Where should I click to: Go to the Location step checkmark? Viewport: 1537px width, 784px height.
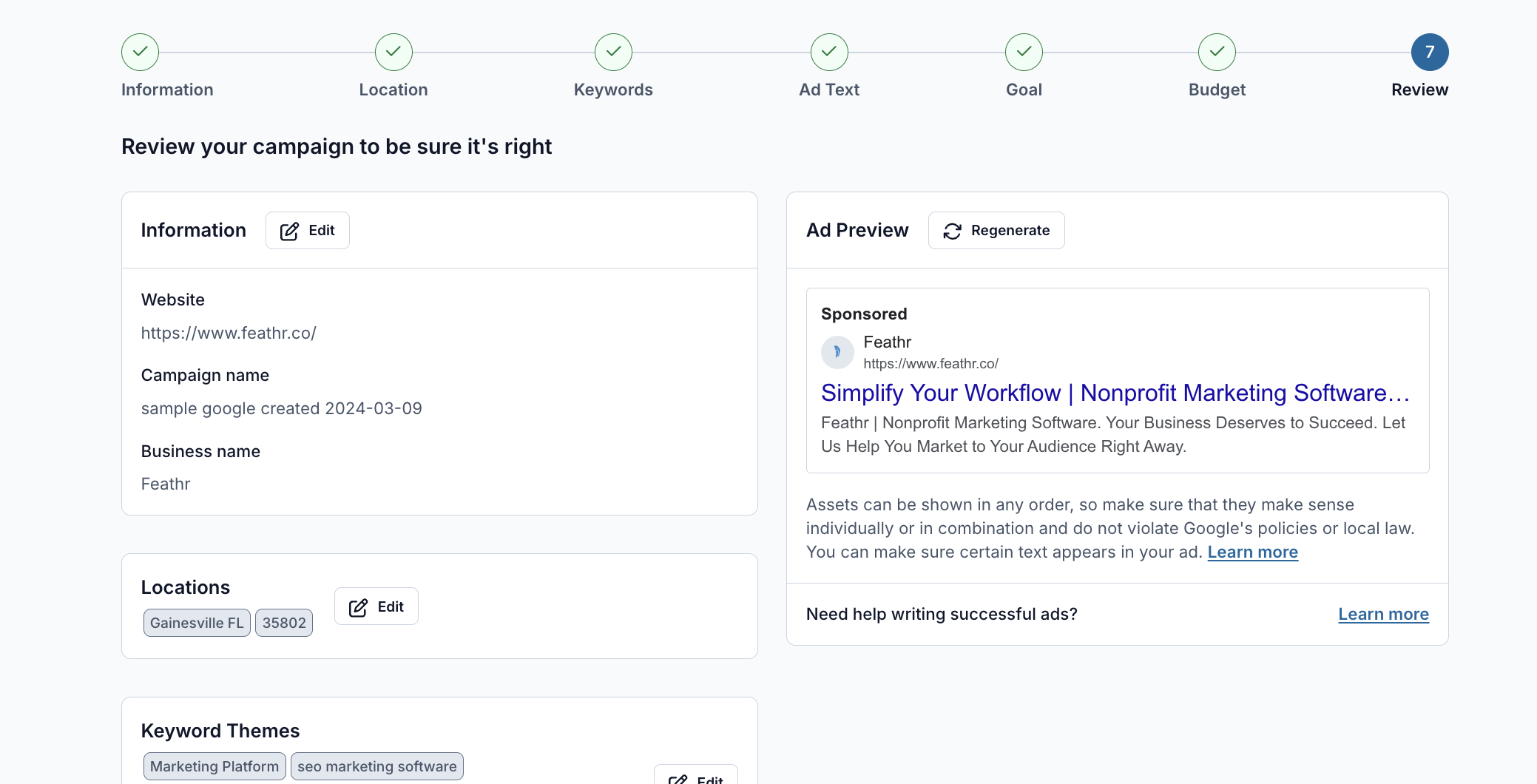coord(393,52)
